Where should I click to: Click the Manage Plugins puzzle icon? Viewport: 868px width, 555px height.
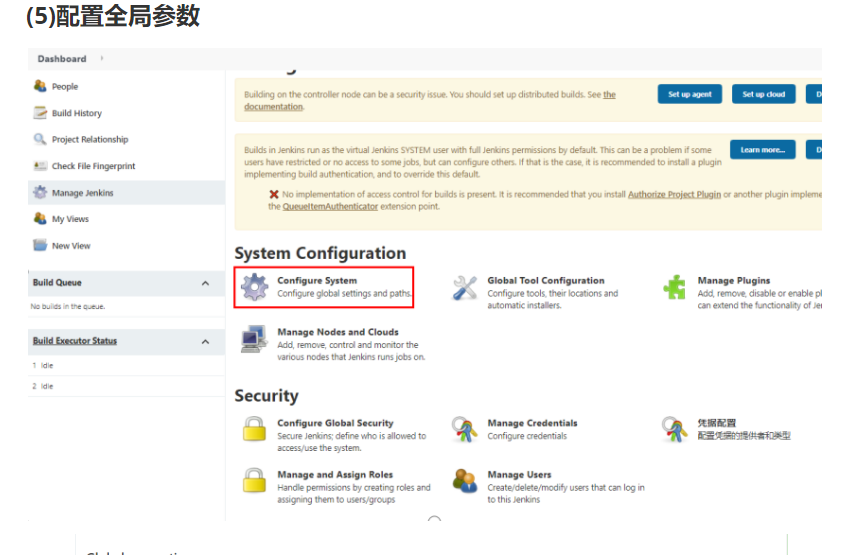coord(674,287)
